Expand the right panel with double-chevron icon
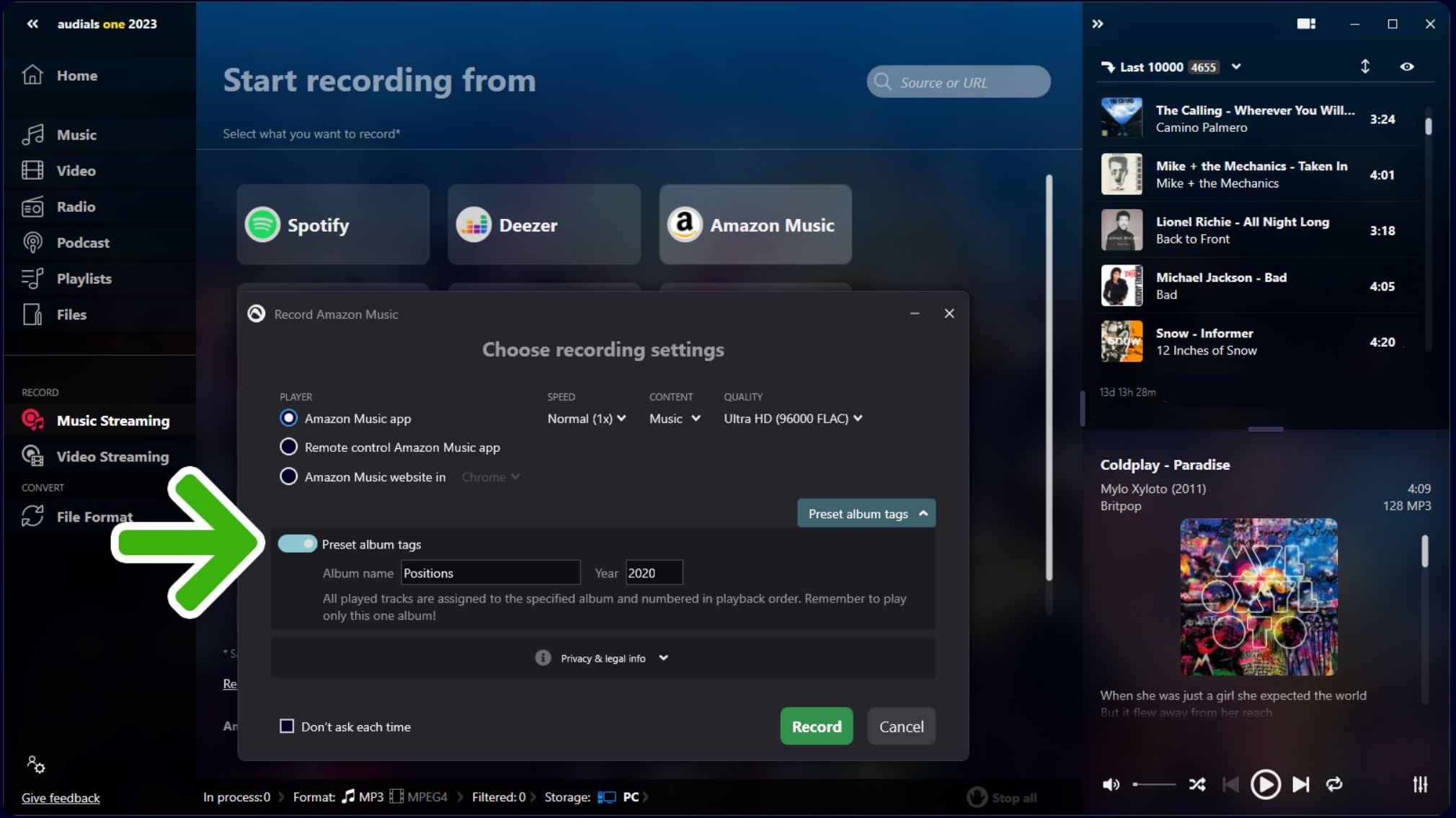 click(x=1097, y=24)
